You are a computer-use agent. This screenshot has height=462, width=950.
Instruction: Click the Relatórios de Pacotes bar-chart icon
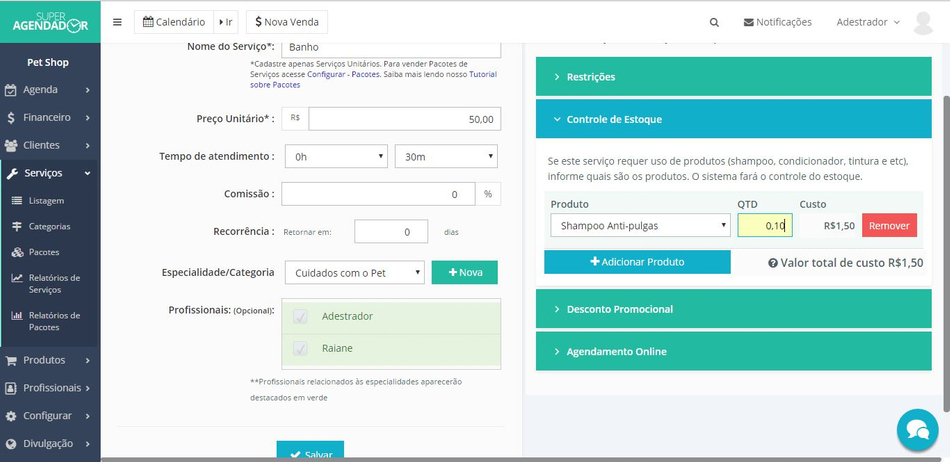[x=17, y=315]
